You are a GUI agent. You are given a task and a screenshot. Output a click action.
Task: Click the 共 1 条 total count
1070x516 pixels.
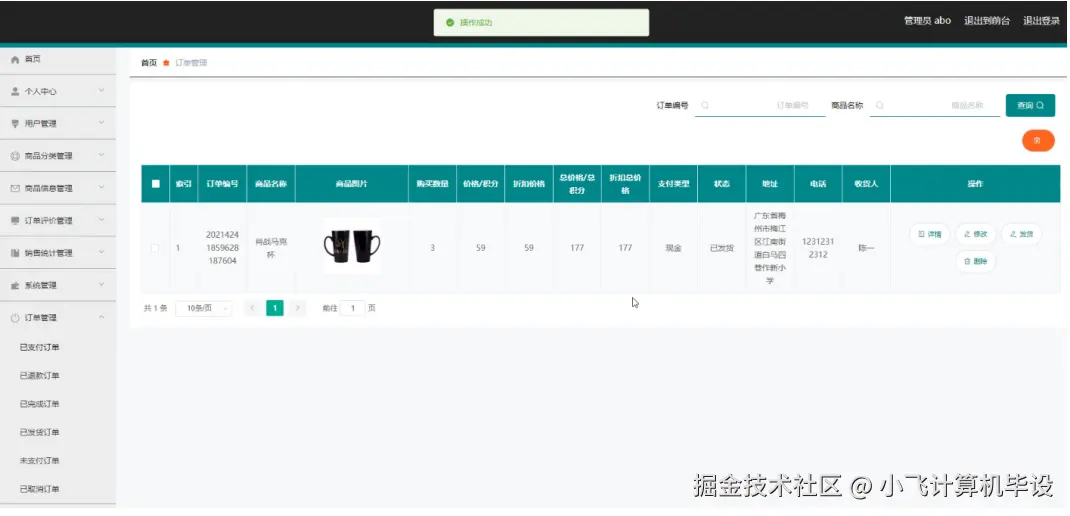coord(155,309)
